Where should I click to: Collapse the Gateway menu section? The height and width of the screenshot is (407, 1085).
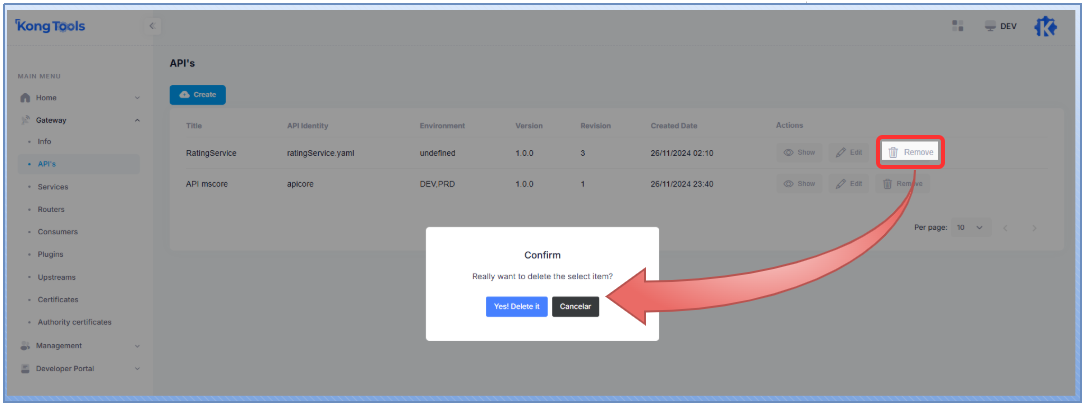(x=80, y=120)
